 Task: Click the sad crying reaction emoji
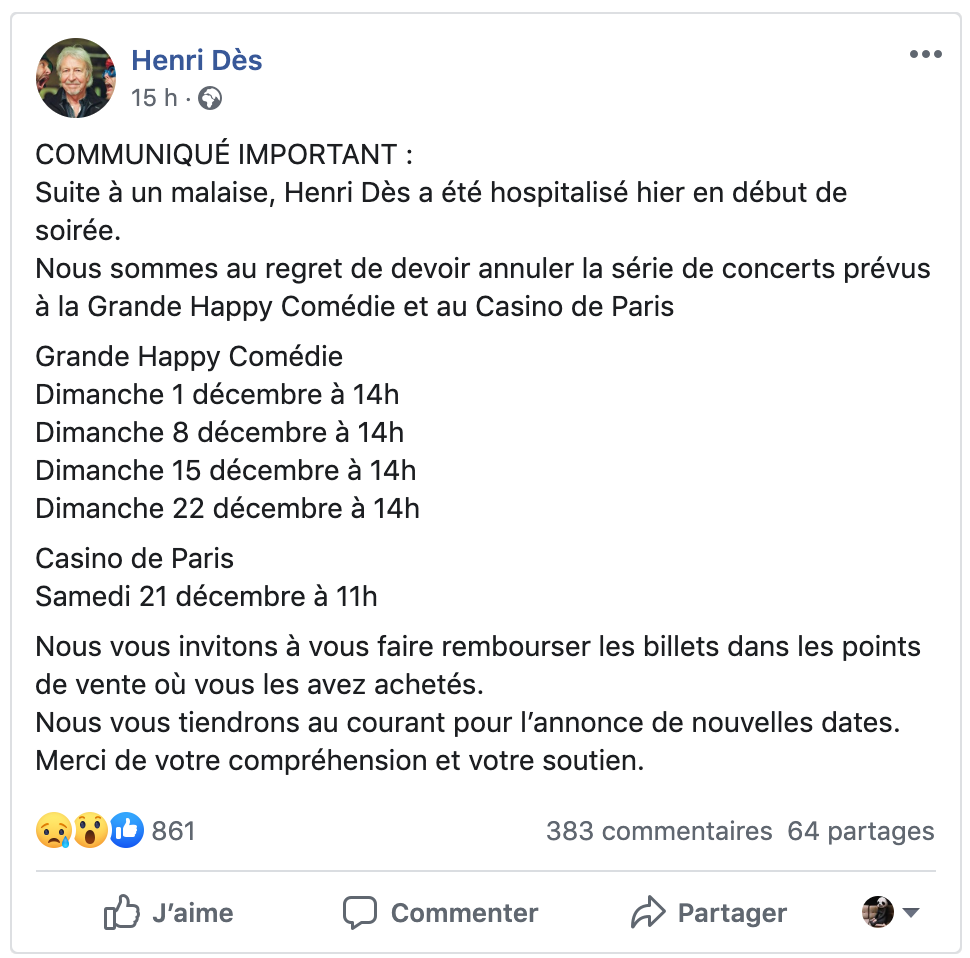[54, 830]
